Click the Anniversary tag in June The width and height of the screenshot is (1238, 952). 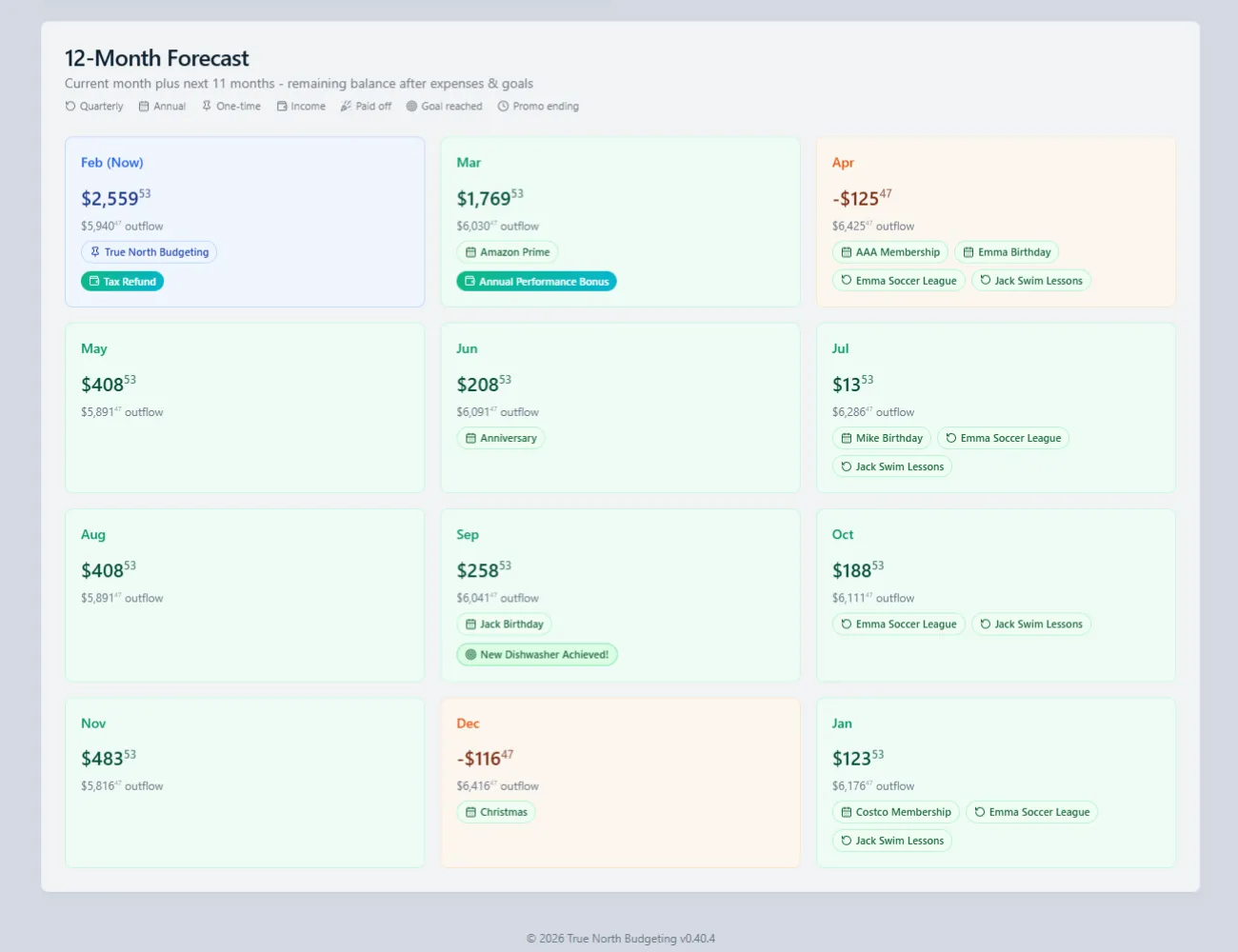point(501,438)
